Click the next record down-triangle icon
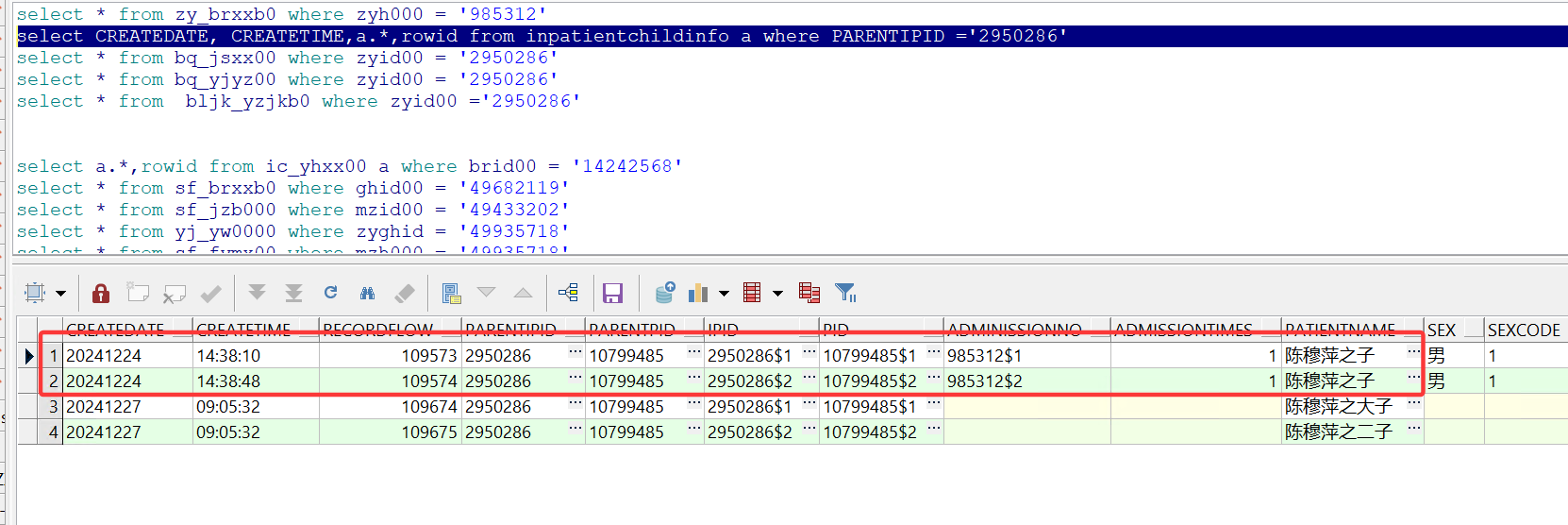The width and height of the screenshot is (1568, 525). pyautogui.click(x=486, y=293)
